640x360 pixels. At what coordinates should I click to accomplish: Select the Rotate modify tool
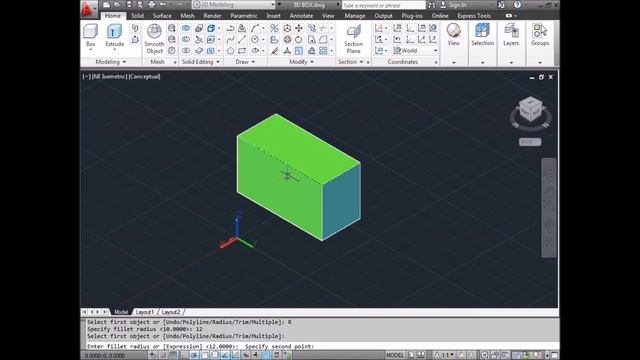pyautogui.click(x=299, y=40)
